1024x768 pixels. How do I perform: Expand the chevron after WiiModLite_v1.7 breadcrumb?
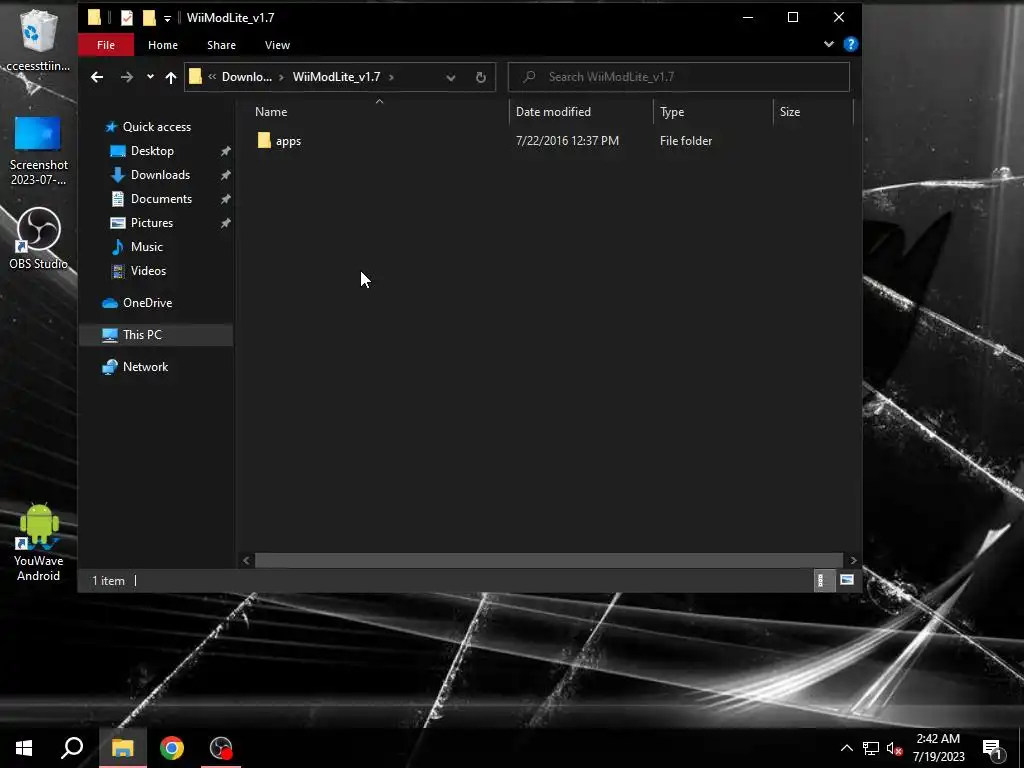(x=391, y=77)
